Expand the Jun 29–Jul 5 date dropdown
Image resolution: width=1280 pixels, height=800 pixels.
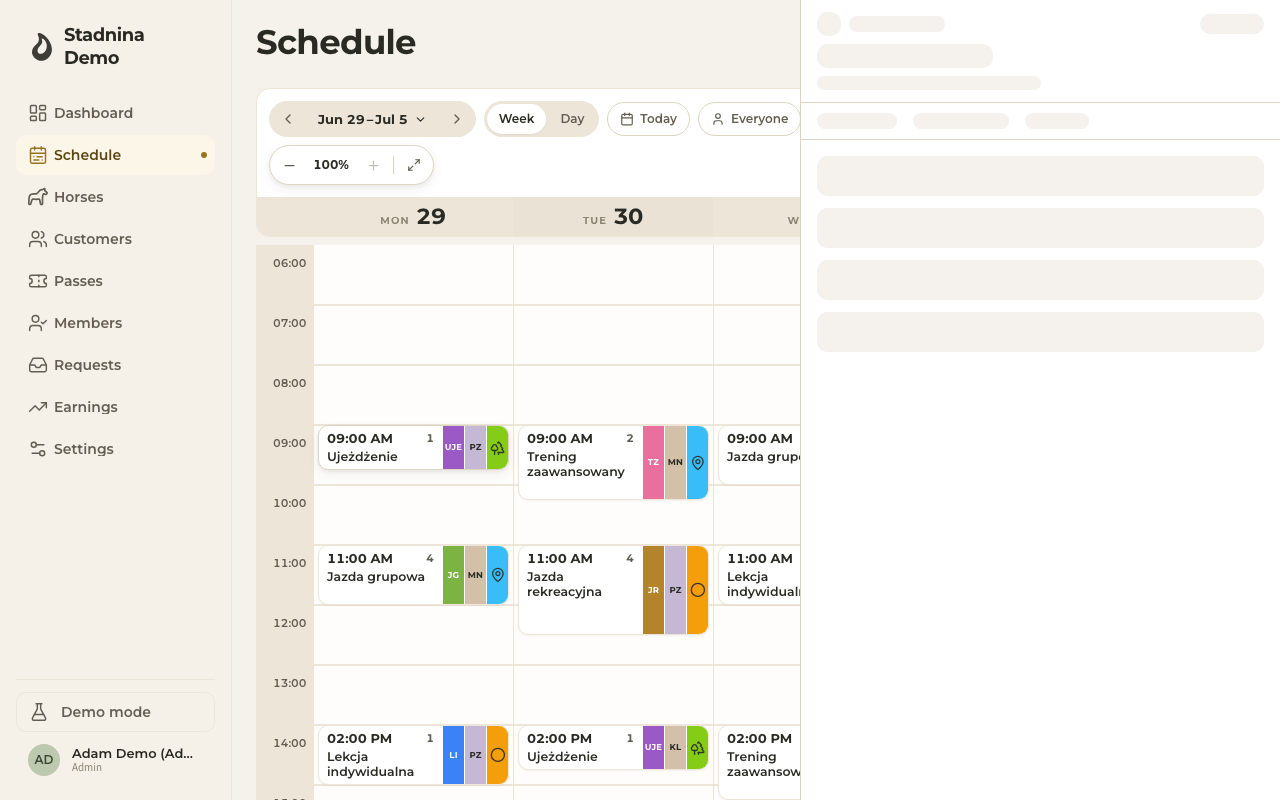(372, 119)
